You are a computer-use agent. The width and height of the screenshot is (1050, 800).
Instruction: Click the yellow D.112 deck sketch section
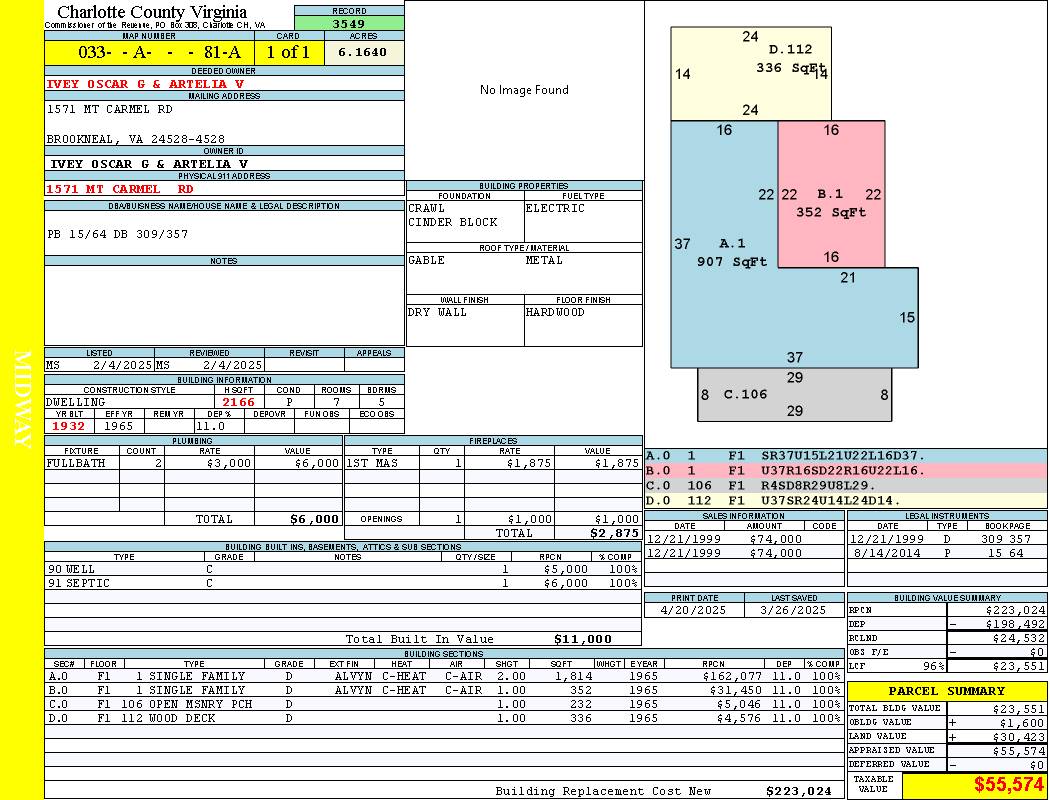click(x=751, y=74)
